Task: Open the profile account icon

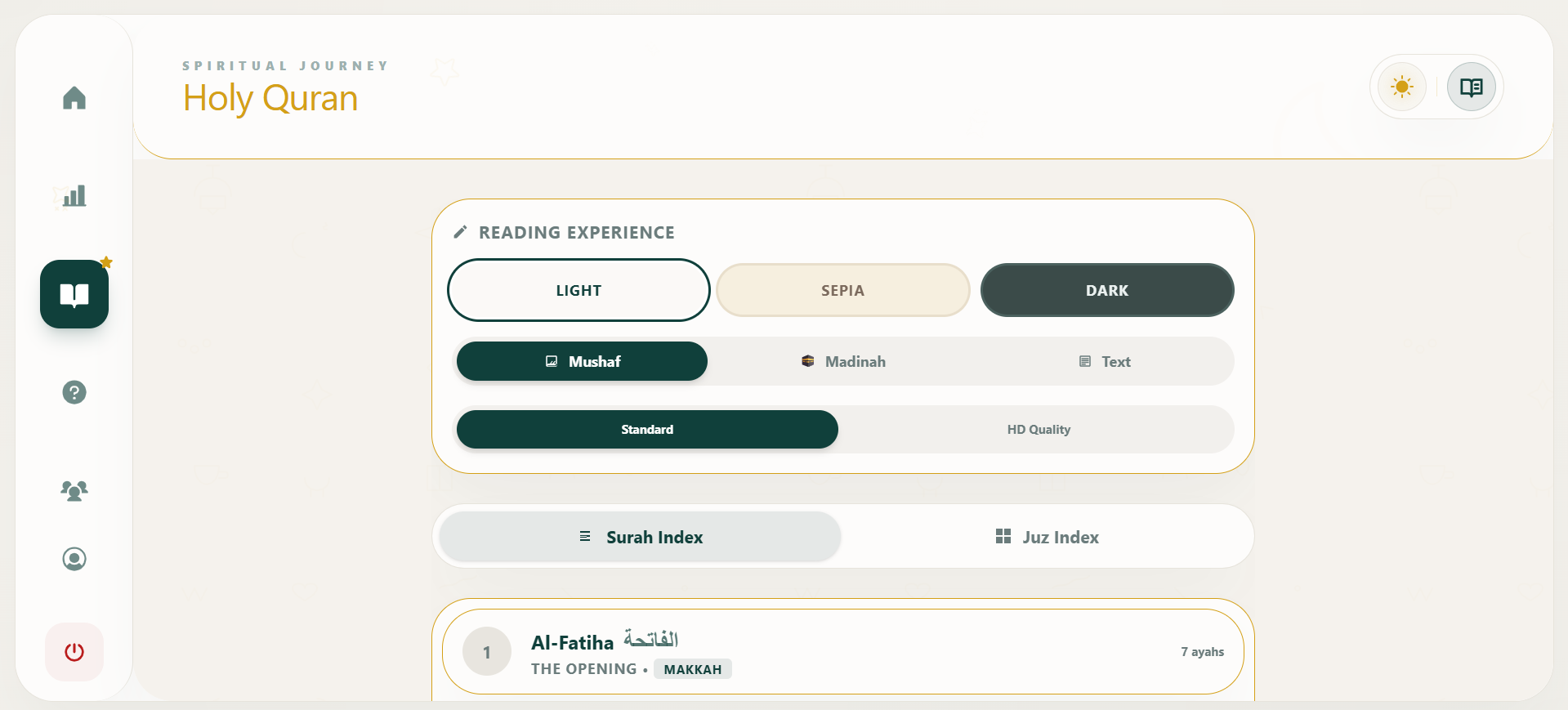Action: pos(74,559)
